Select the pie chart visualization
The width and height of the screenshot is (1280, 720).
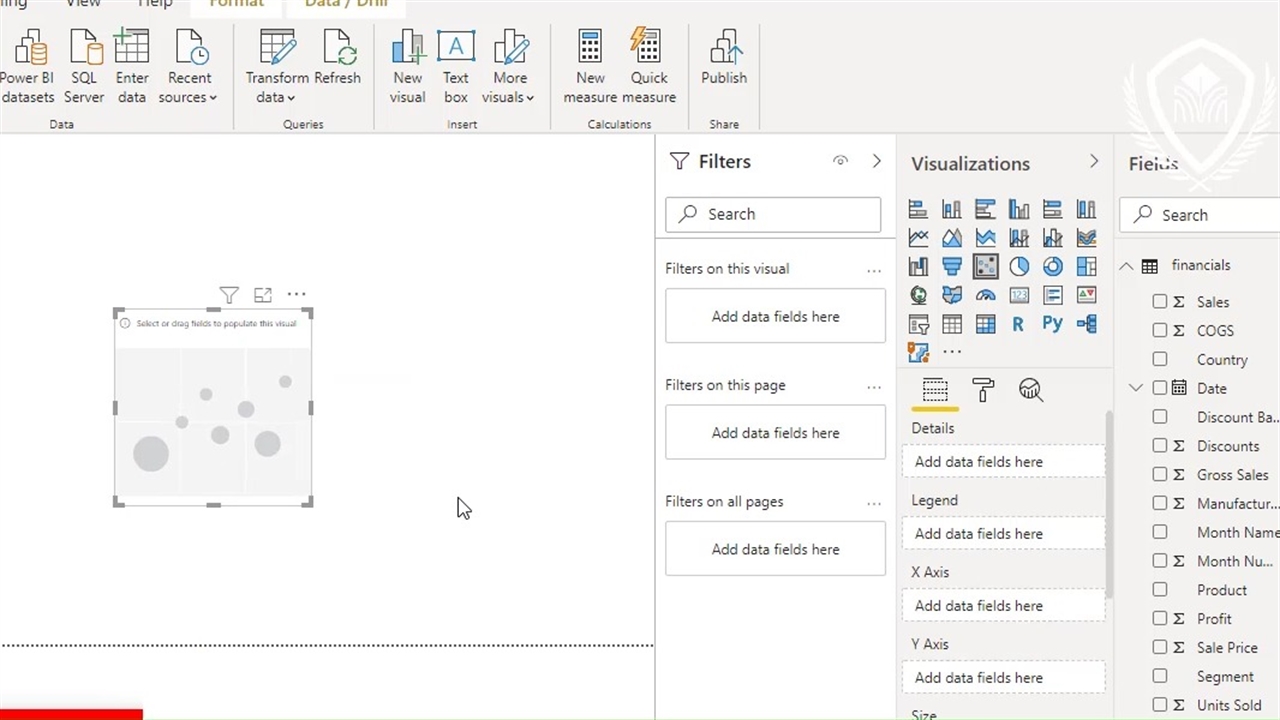(x=1019, y=267)
